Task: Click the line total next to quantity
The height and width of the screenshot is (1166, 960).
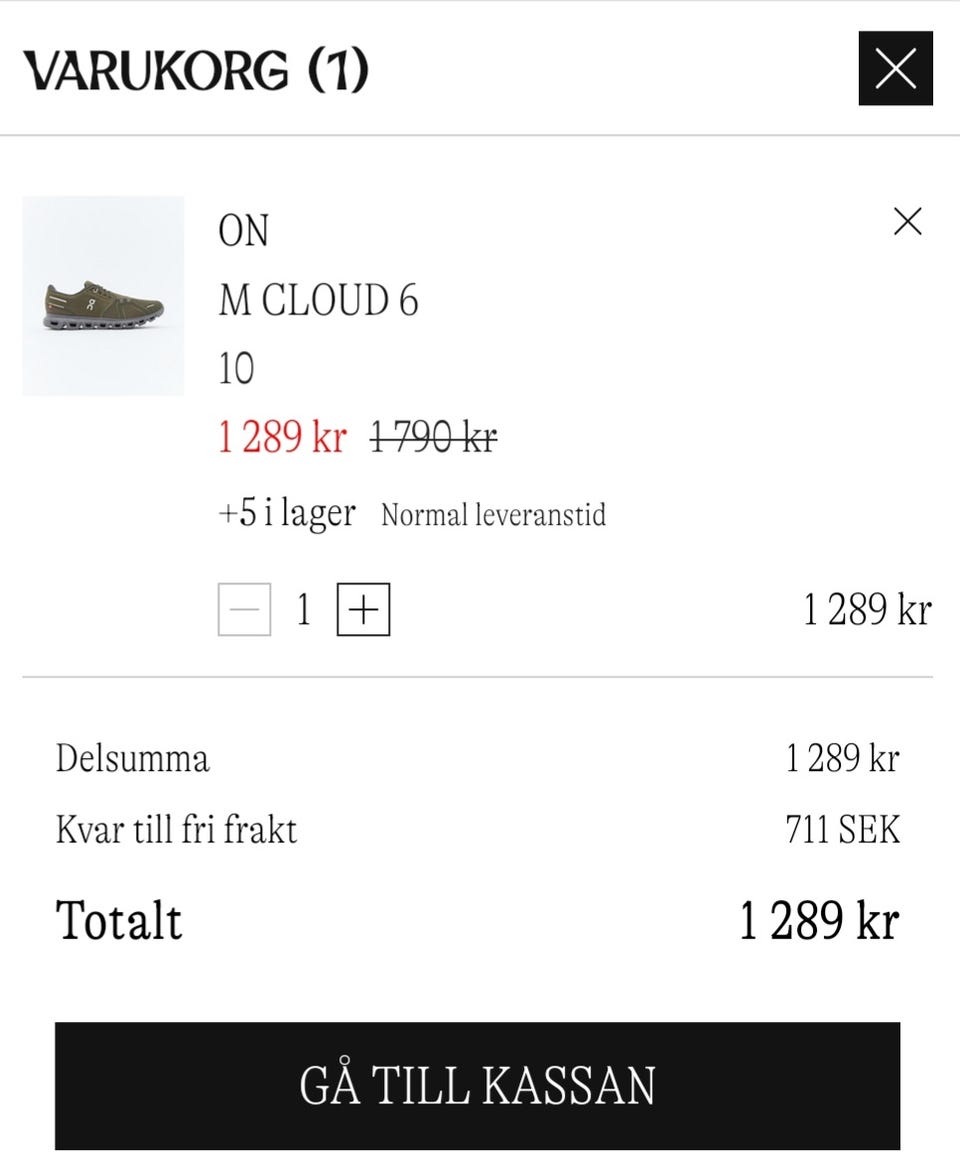Action: [x=867, y=610]
